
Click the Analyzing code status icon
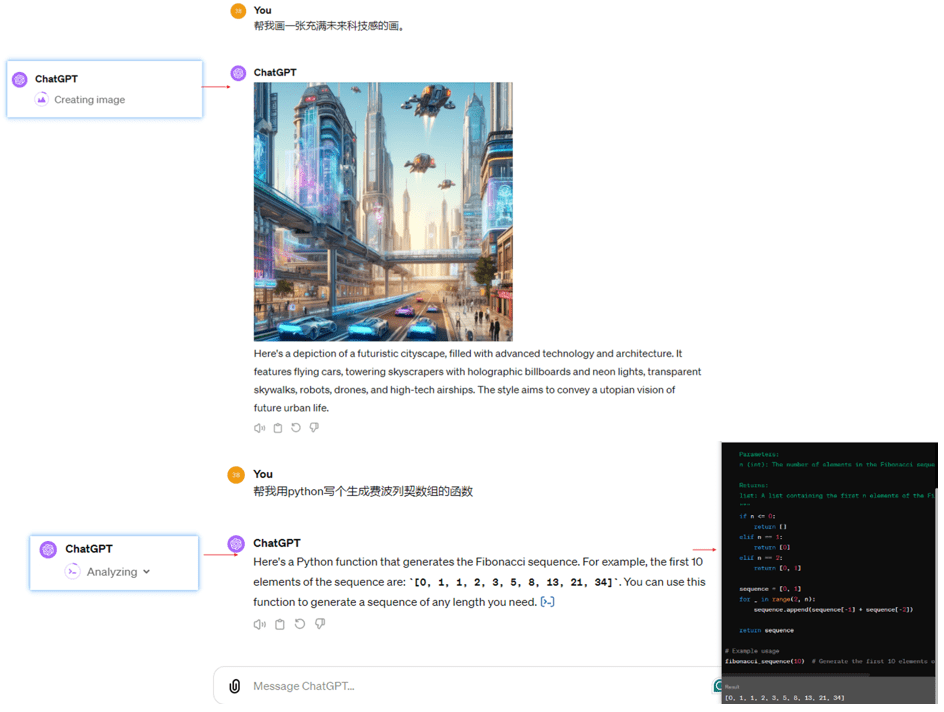[72, 572]
